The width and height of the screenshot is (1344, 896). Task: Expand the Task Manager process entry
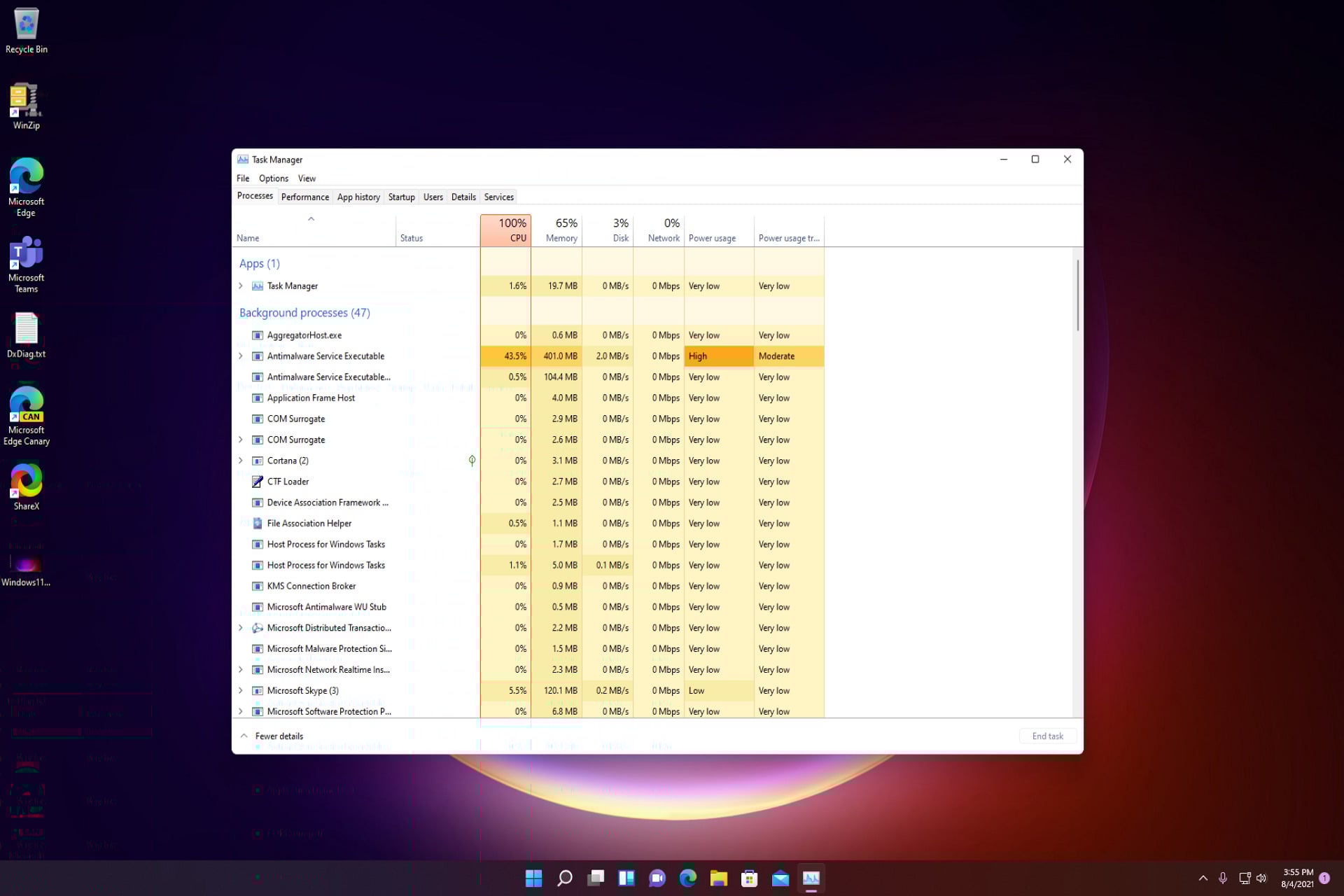click(241, 286)
